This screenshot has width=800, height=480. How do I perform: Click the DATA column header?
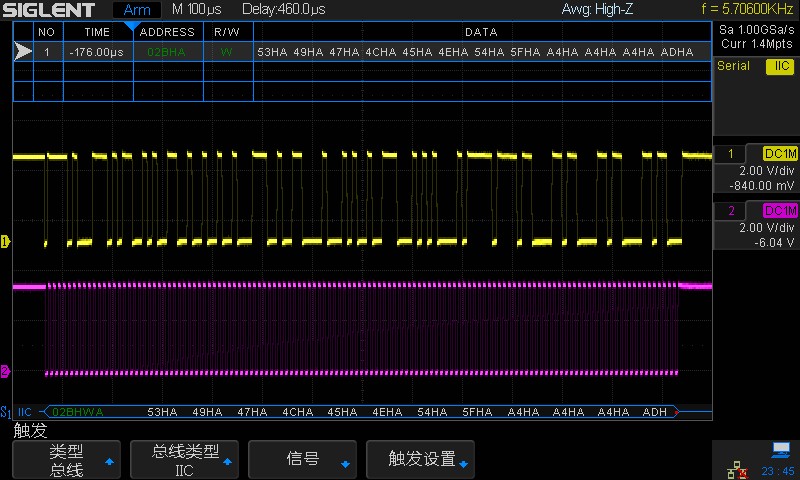click(x=481, y=32)
